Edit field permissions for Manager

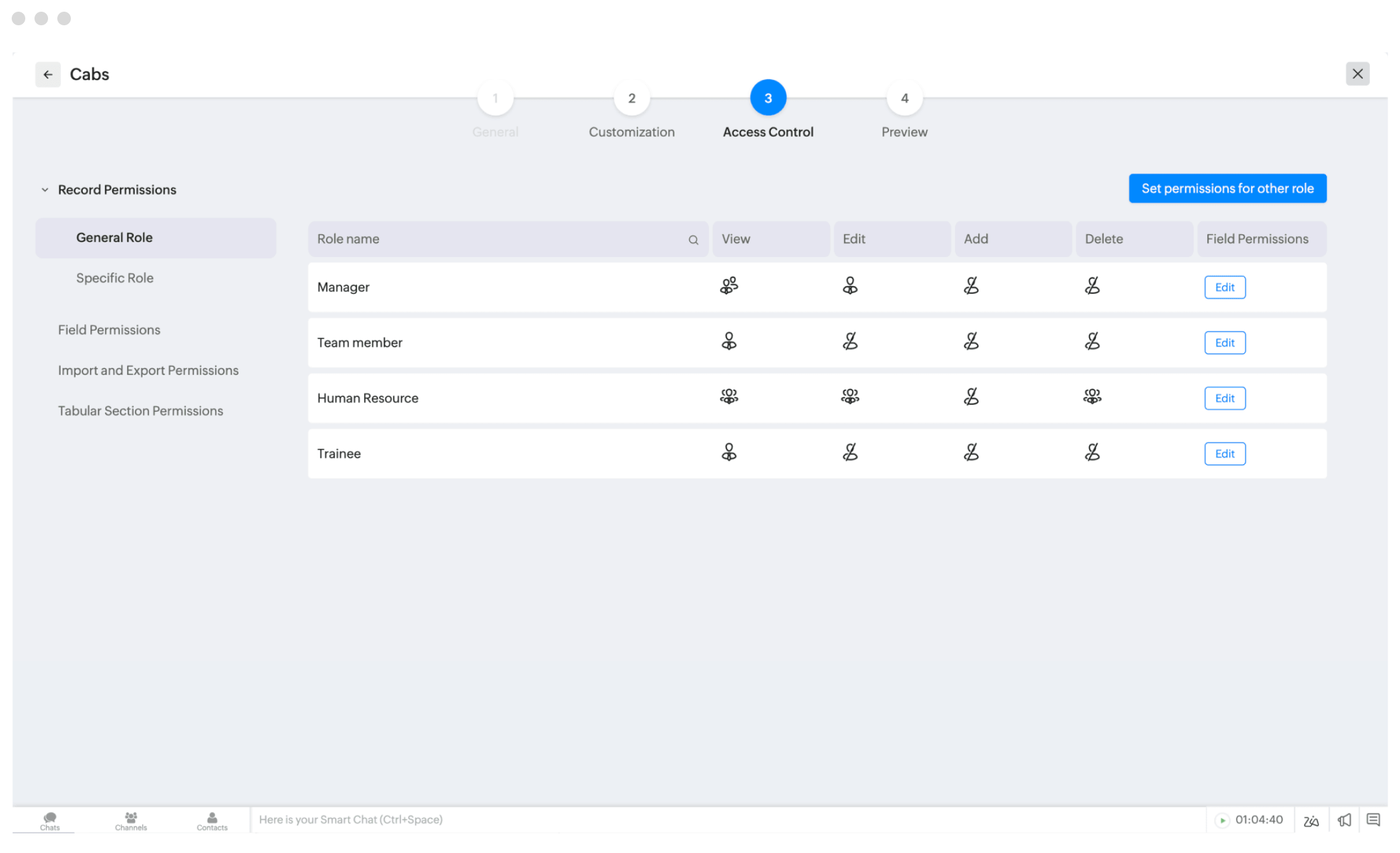pos(1224,287)
